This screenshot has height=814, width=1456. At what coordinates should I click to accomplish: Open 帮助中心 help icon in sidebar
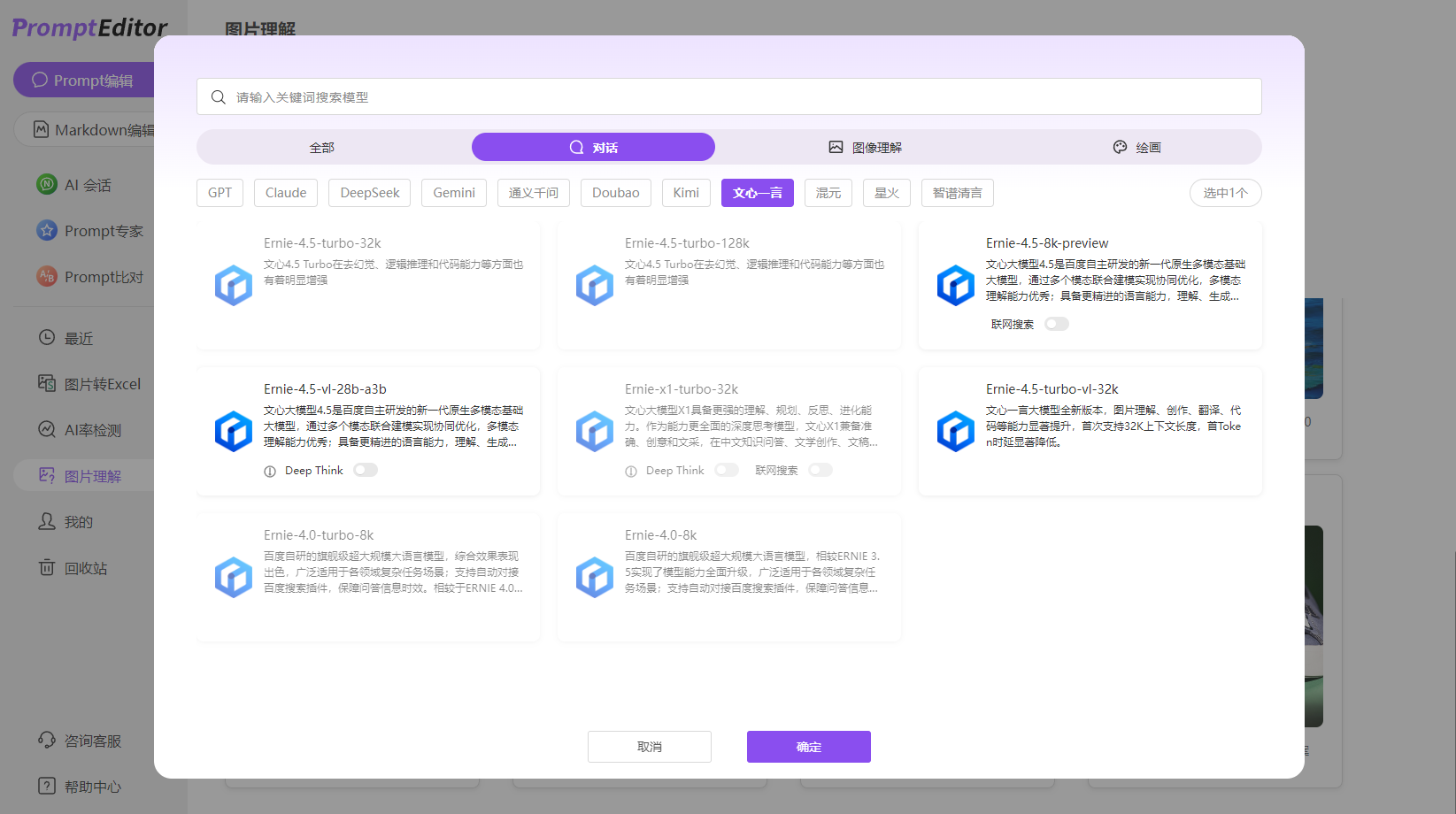tap(47, 786)
